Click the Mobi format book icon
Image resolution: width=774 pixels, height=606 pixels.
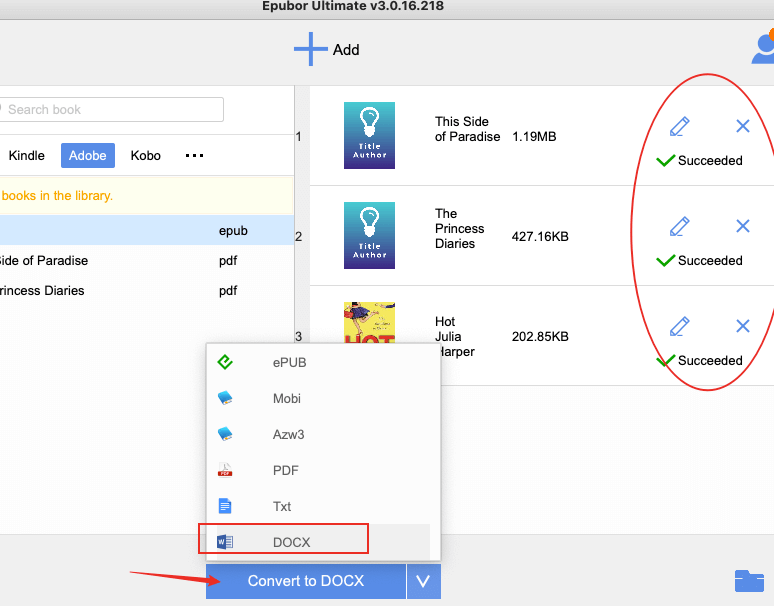[x=225, y=398]
